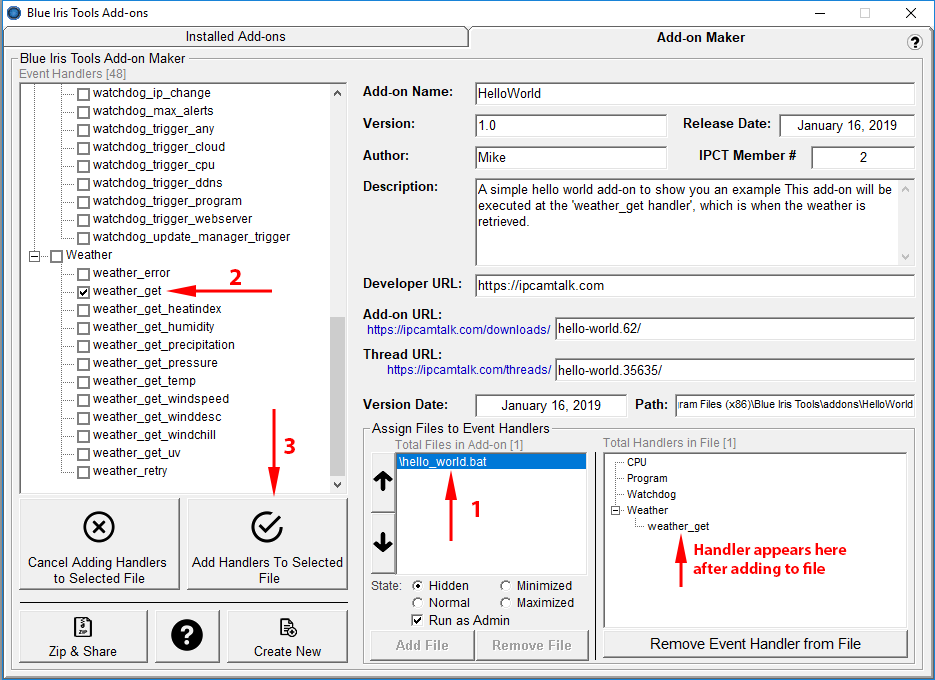This screenshot has width=935, height=680.
Task: Click Description box scroll up arrow
Action: [x=905, y=189]
